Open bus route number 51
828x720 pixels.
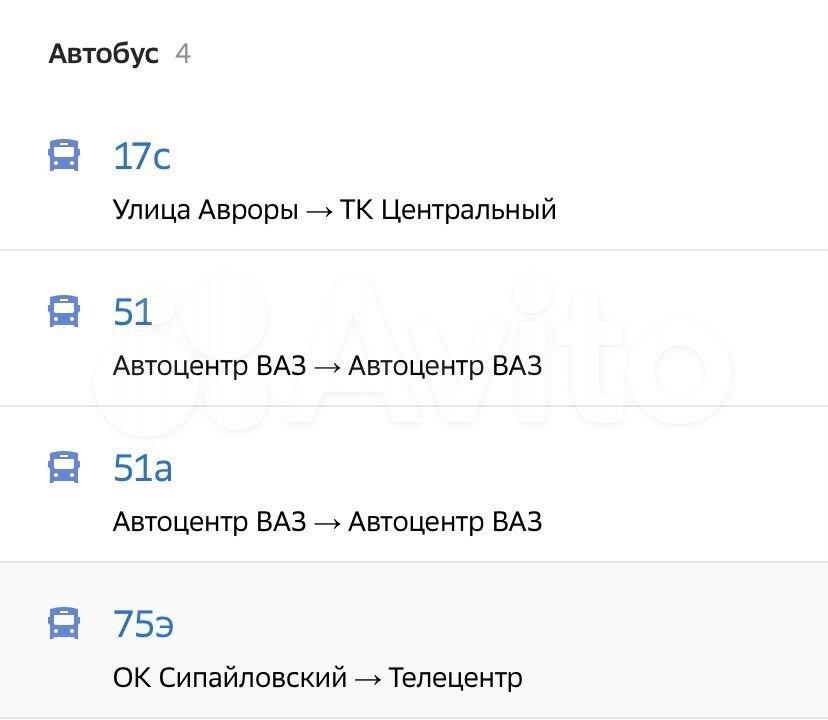pos(133,312)
